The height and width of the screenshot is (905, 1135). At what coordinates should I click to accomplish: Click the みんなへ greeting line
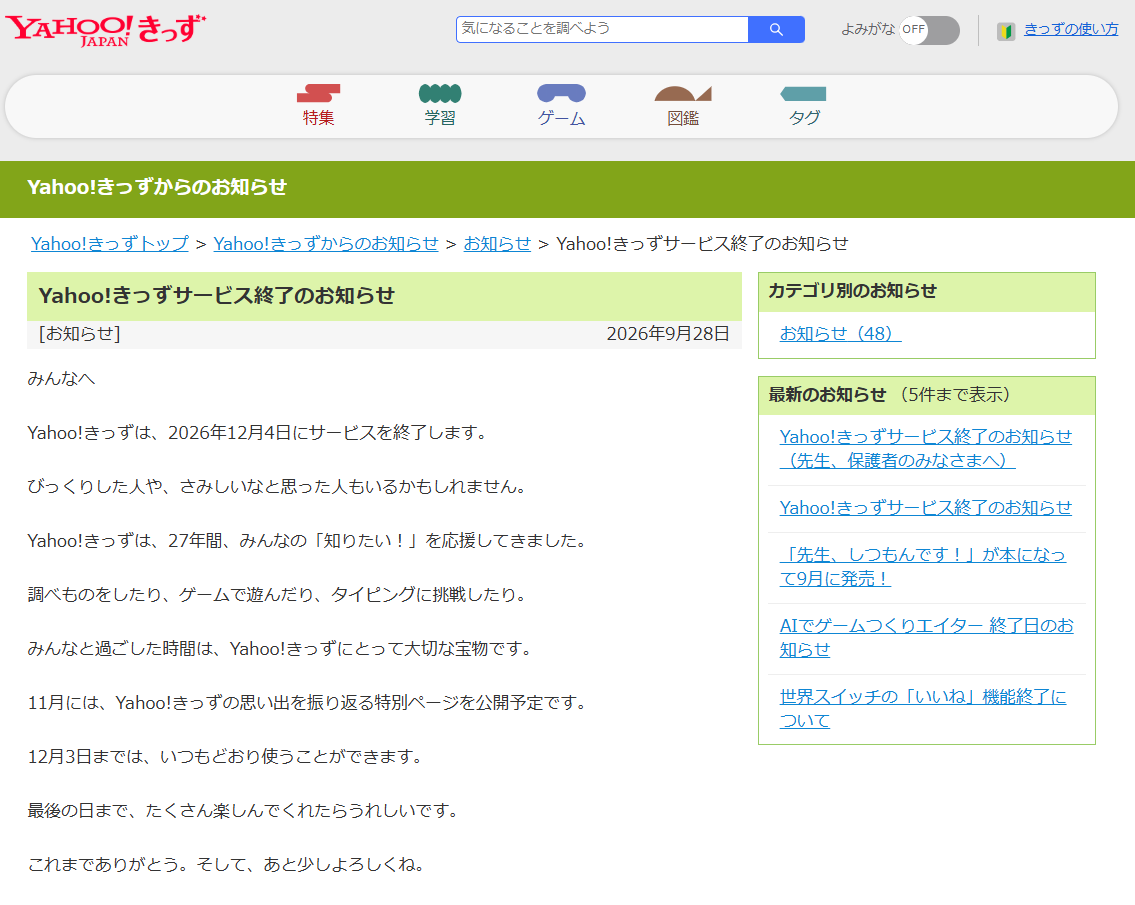tap(62, 379)
